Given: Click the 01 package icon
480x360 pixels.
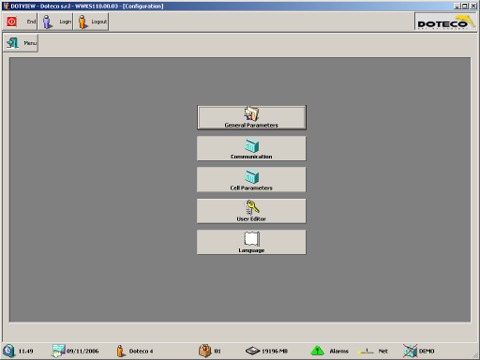Looking at the screenshot, I should pos(205,351).
